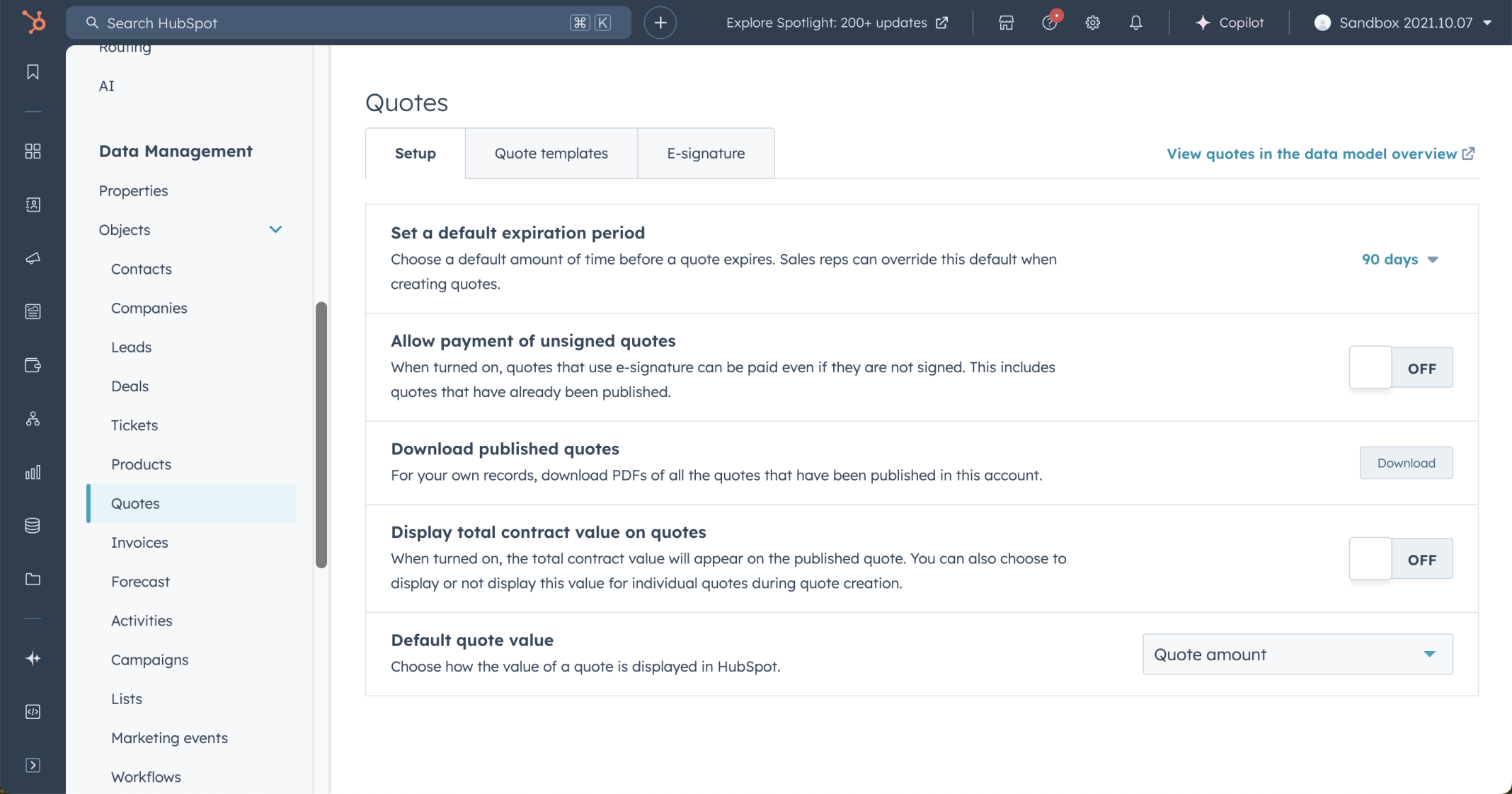Image resolution: width=1512 pixels, height=794 pixels.
Task: Select Forecast under Objects
Action: (140, 582)
